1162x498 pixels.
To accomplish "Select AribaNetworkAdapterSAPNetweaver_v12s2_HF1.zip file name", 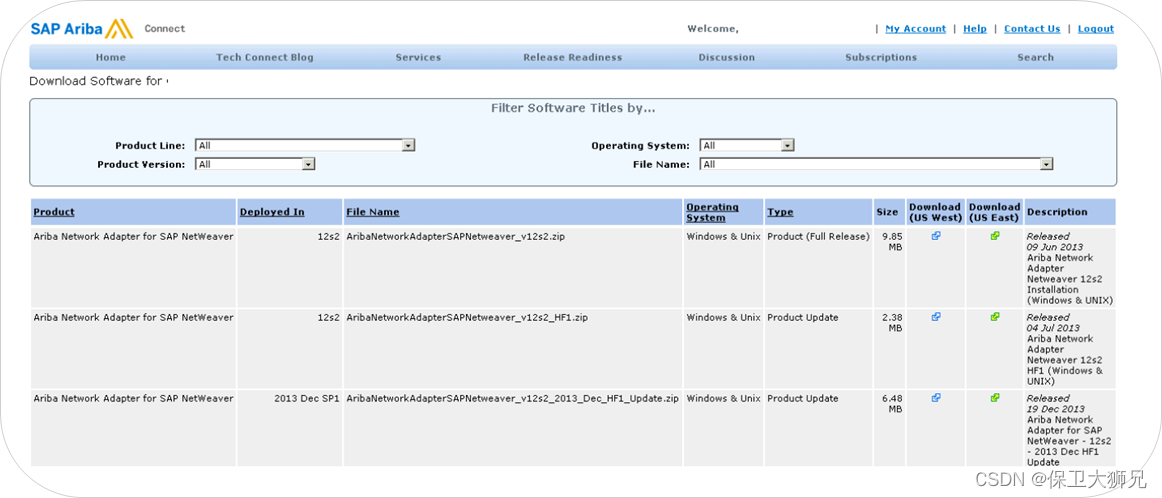I will pos(467,317).
